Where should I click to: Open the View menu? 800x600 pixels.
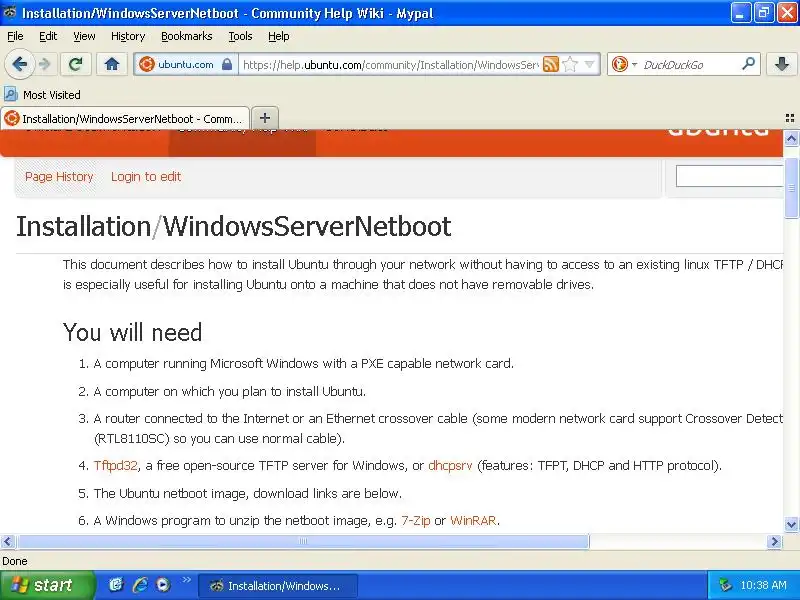tap(84, 36)
